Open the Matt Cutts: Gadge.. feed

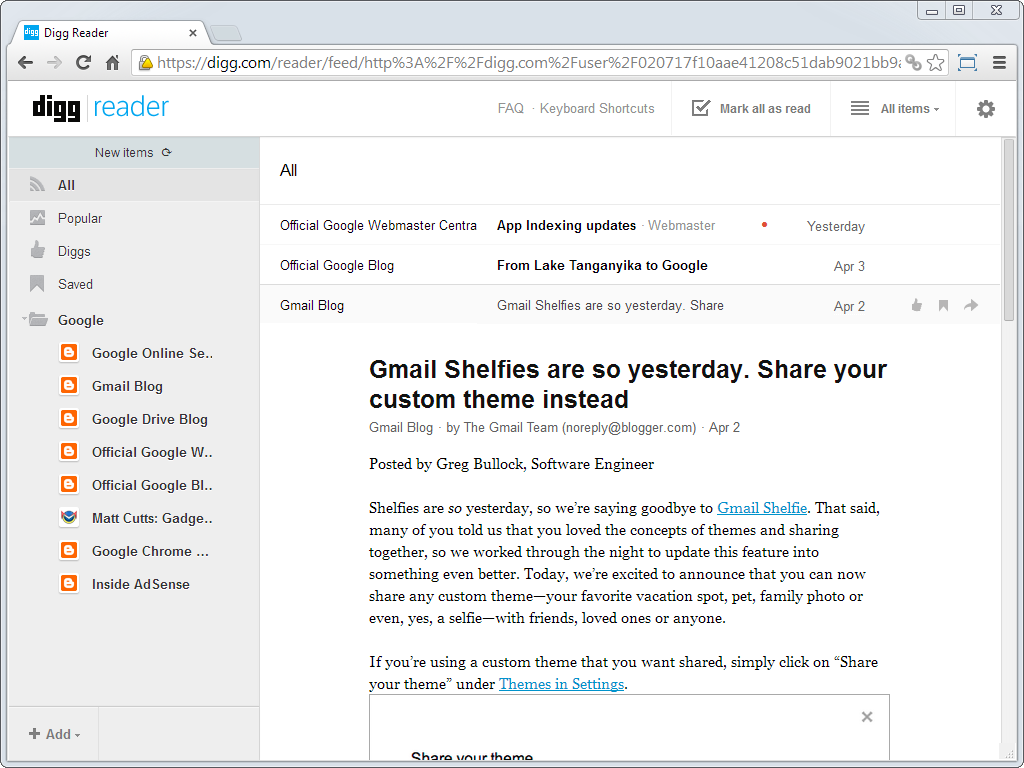pos(152,518)
